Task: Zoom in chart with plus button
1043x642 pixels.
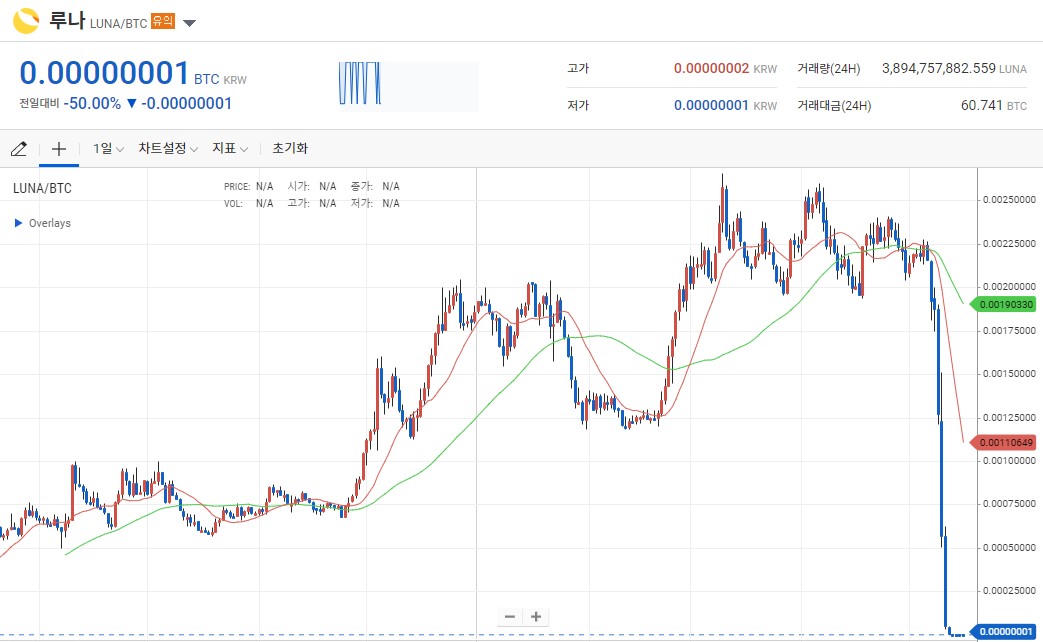Action: click(536, 617)
